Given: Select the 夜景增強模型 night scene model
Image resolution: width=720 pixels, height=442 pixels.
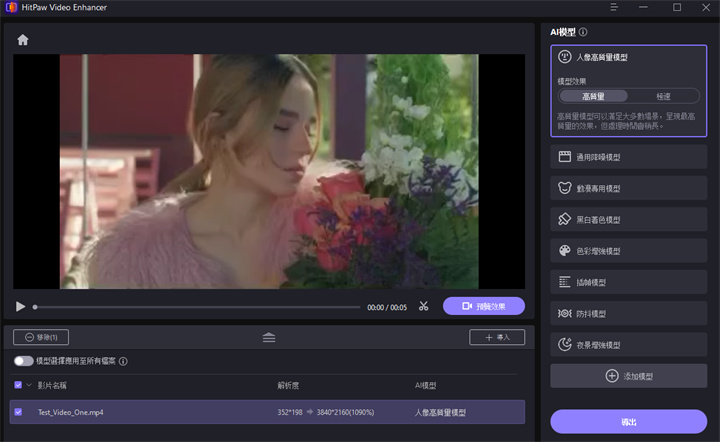Looking at the screenshot, I should 628,345.
